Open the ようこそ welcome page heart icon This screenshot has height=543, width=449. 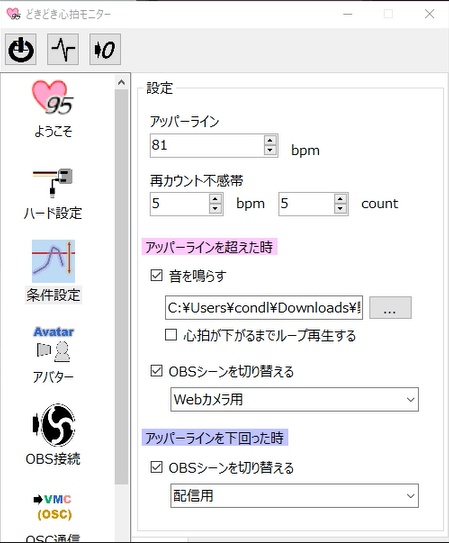(x=53, y=109)
